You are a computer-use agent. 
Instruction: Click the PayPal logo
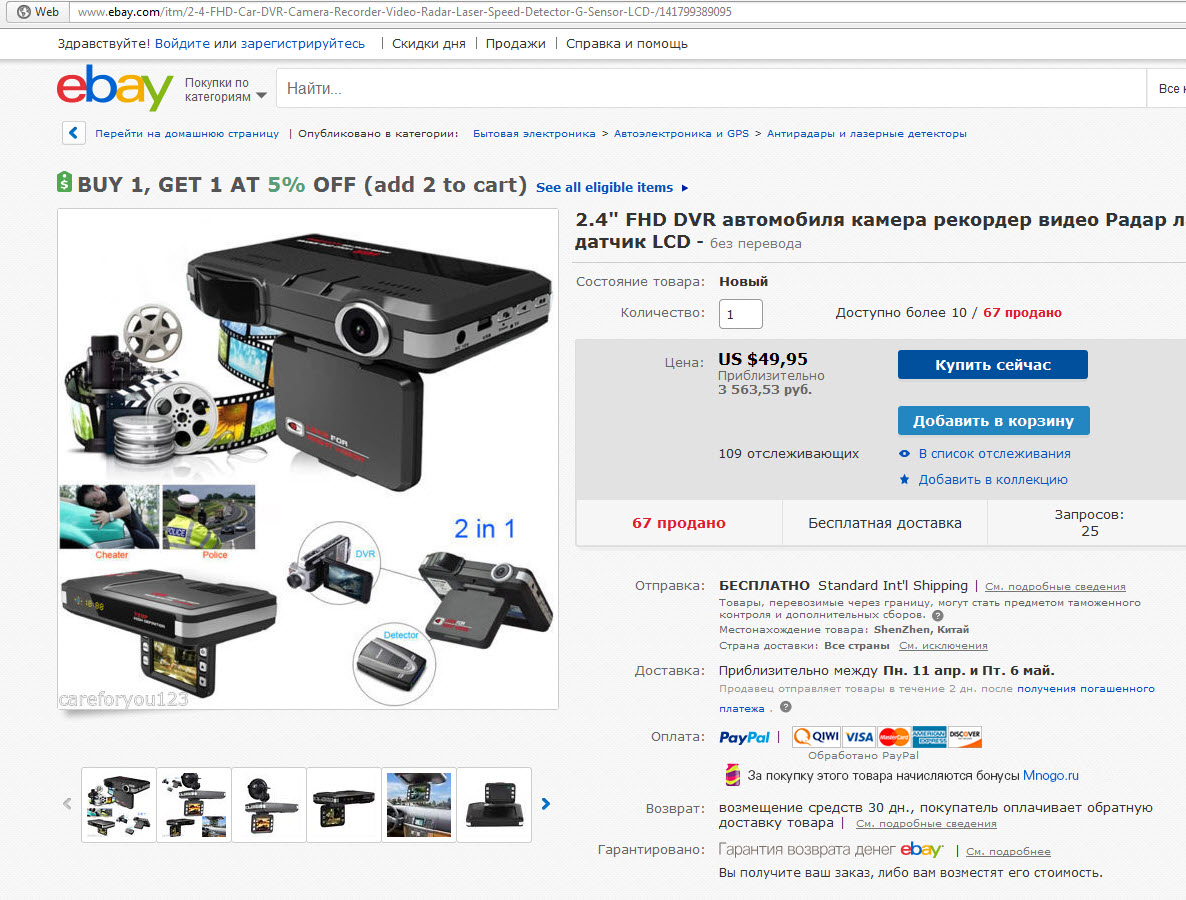tap(744, 737)
